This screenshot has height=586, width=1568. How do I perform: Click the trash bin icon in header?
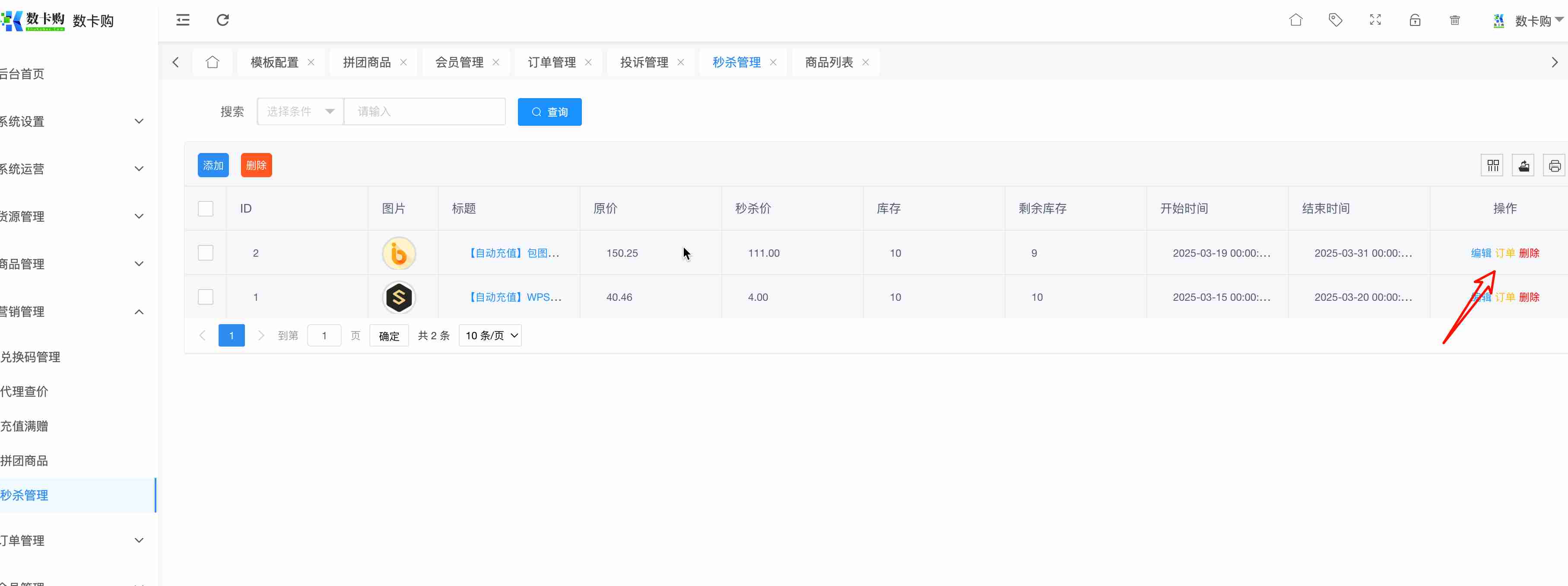tap(1455, 20)
